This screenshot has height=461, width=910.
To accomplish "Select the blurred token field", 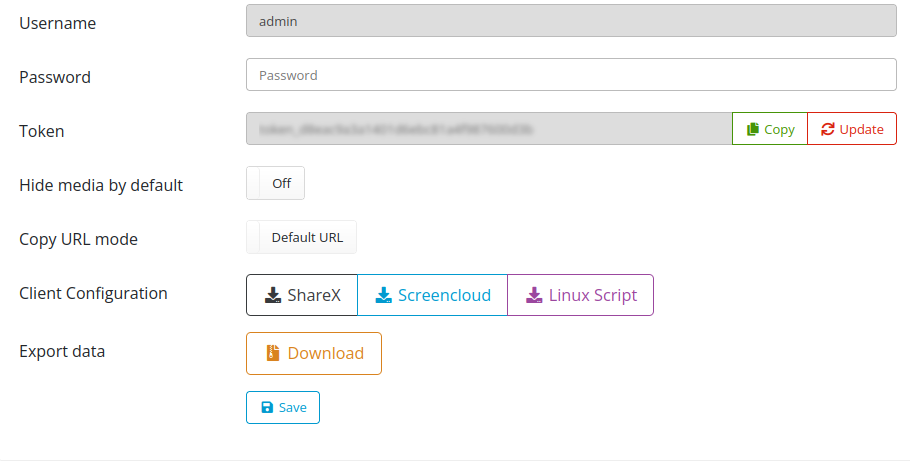I will (x=489, y=128).
